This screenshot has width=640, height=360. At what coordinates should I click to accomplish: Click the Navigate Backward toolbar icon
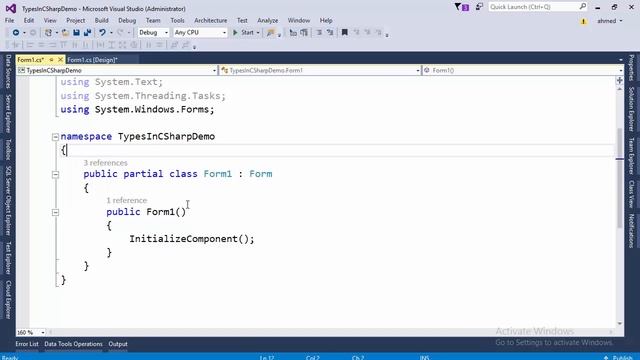[x=16, y=33]
